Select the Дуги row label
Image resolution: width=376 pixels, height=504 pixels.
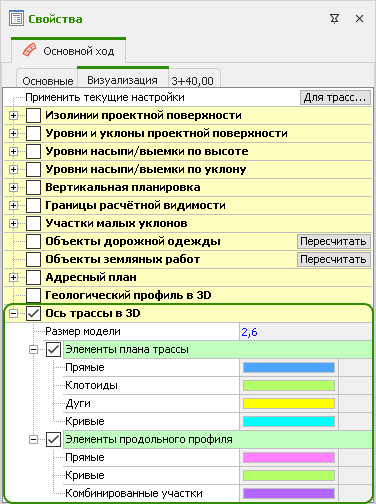[78, 404]
